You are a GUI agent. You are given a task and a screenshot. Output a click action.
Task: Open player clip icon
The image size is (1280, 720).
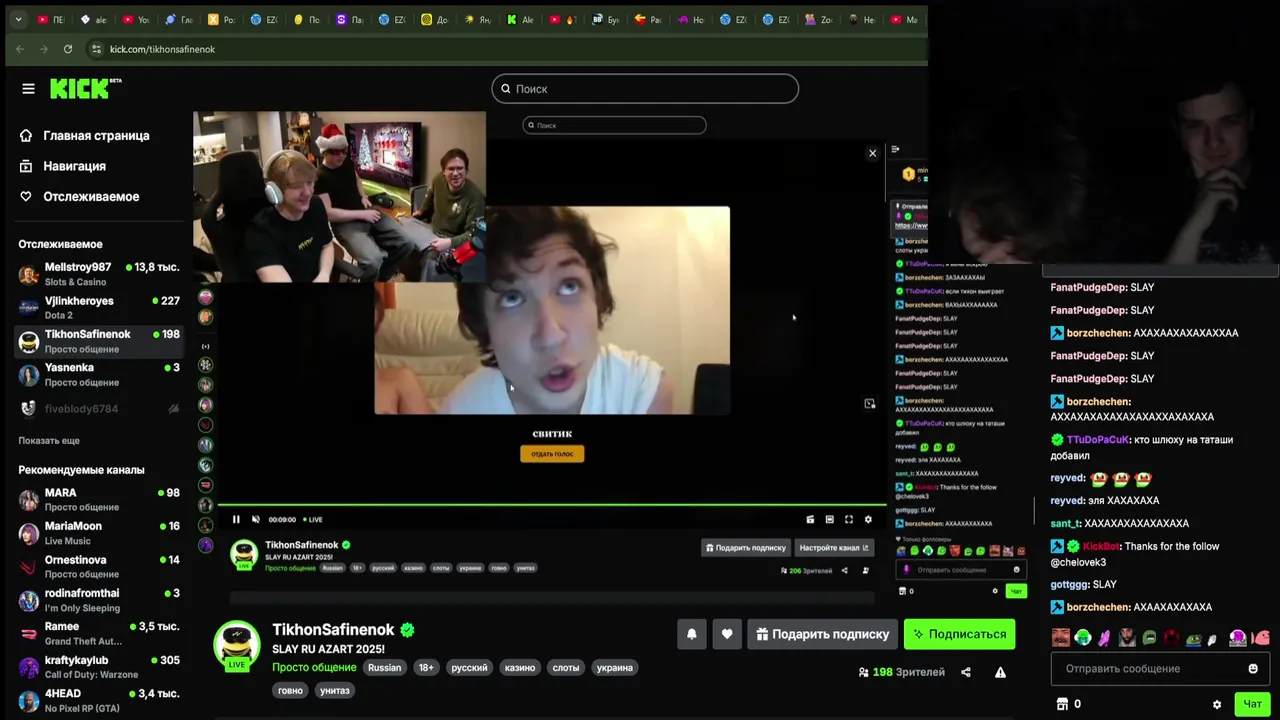click(x=810, y=519)
